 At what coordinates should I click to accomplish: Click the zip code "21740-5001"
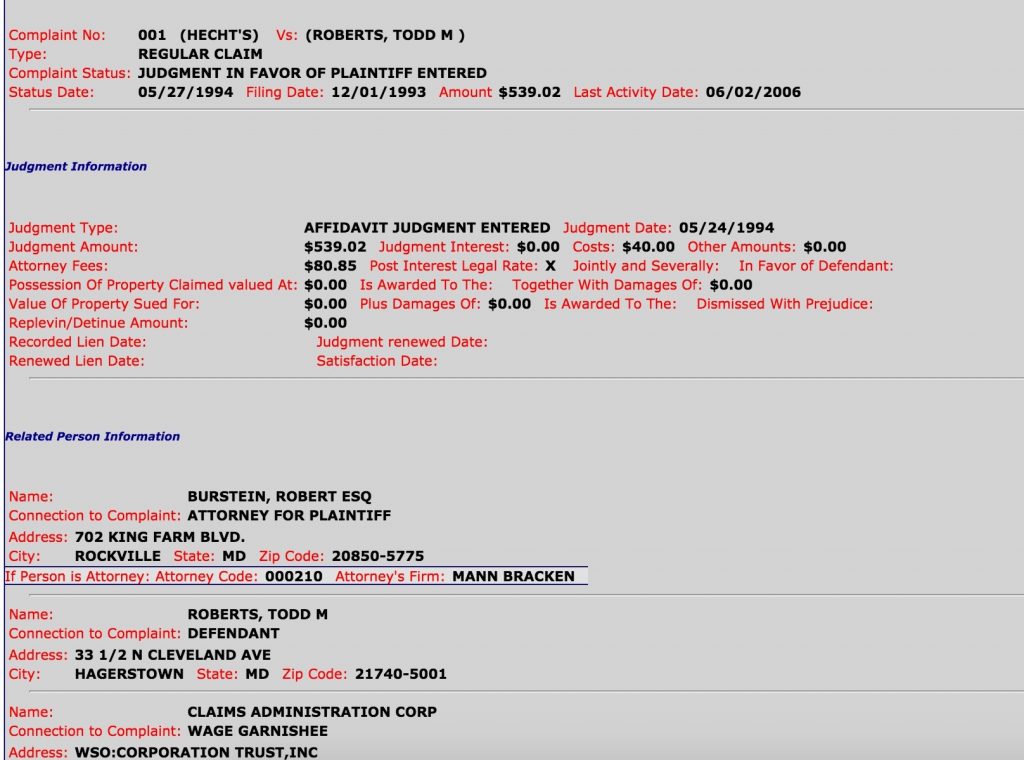[401, 674]
